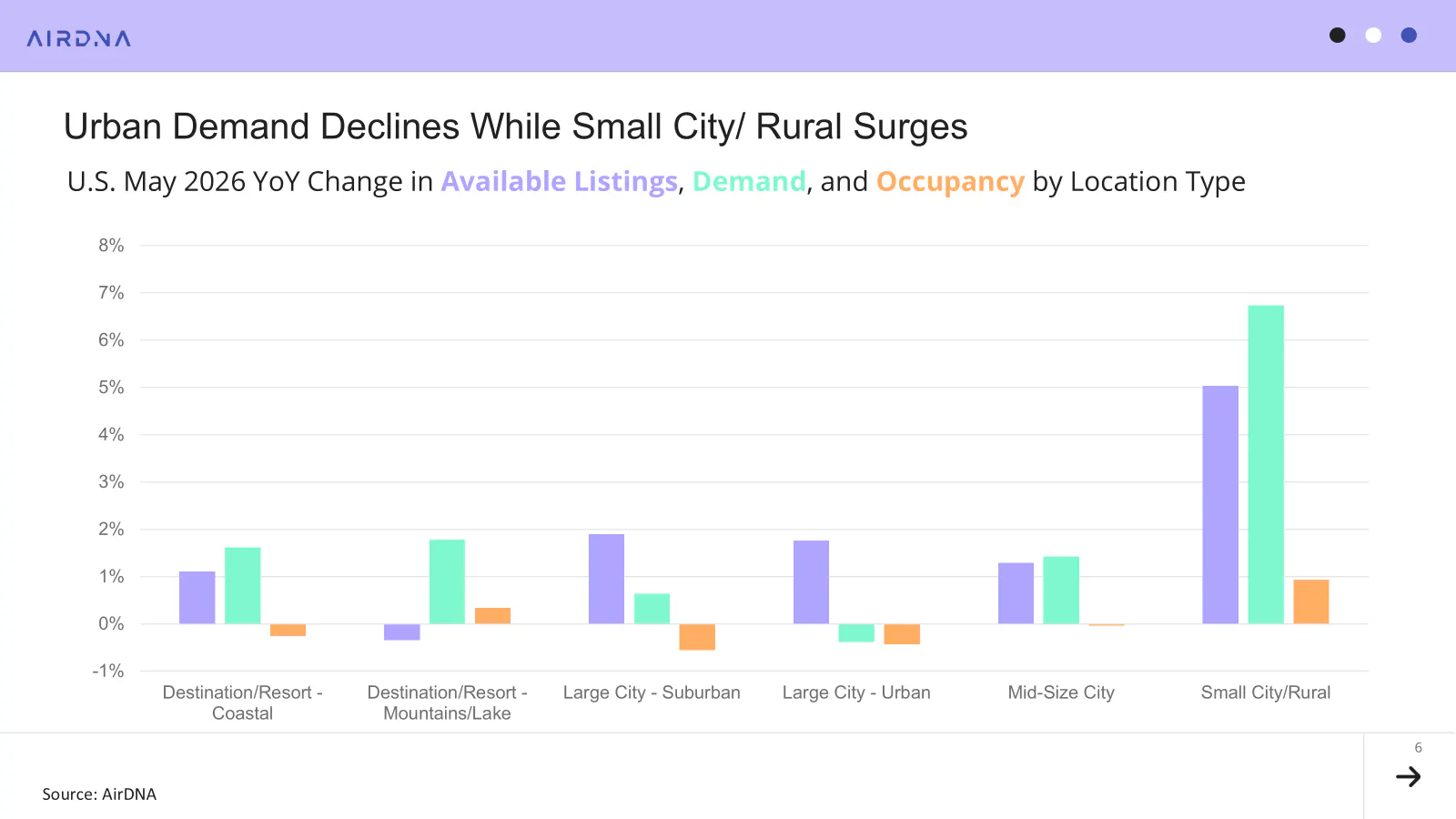Click the 'Source: AirDNA' footnote
This screenshot has width=1456, height=819.
pos(99,794)
